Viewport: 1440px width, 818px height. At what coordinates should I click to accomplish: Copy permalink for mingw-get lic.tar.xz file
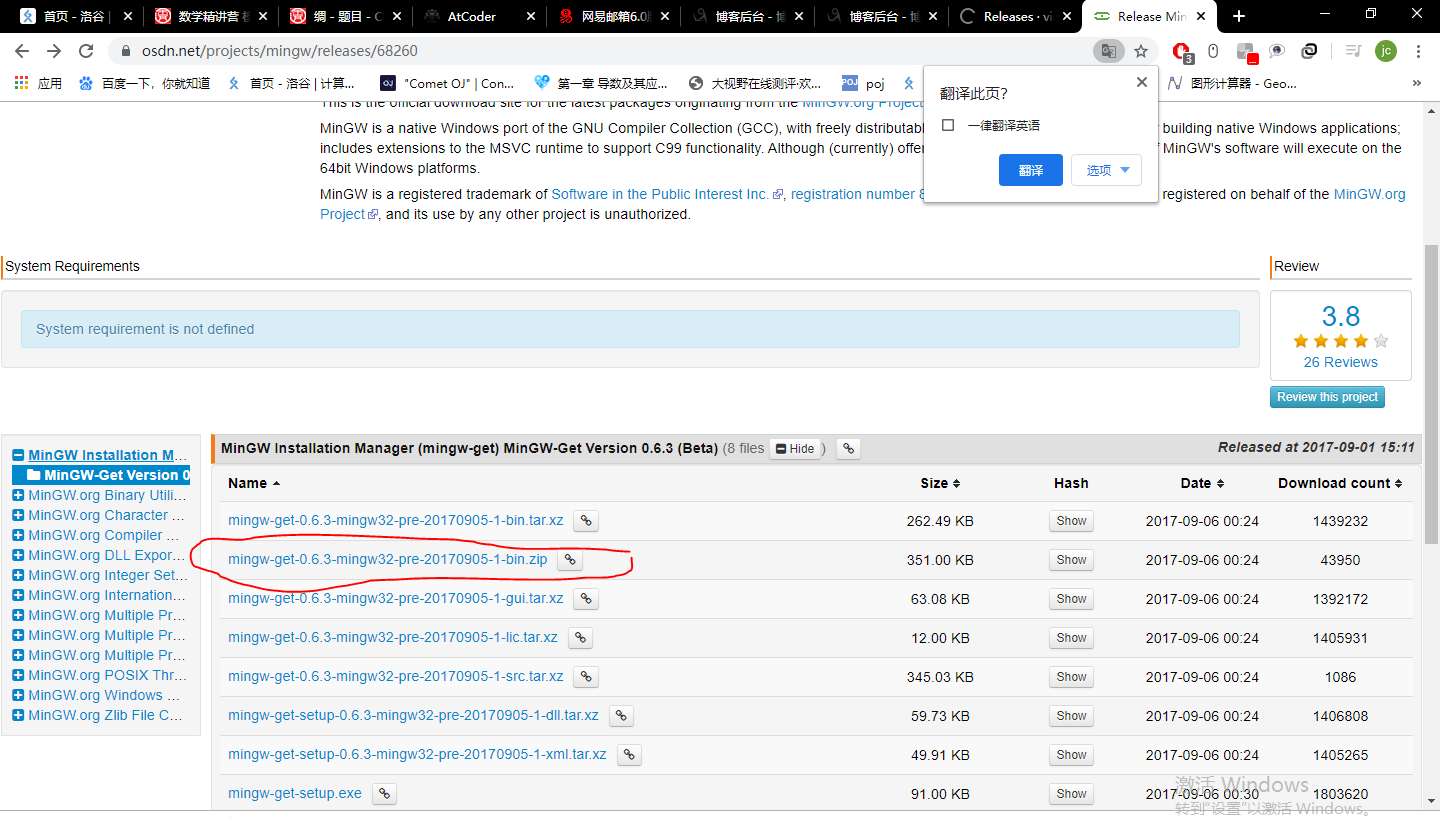(580, 638)
